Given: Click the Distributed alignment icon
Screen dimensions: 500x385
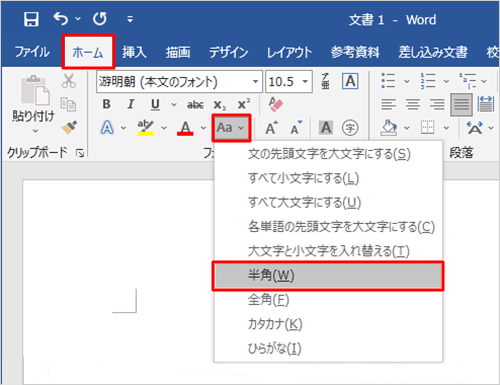Looking at the screenshot, I should 485,104.
